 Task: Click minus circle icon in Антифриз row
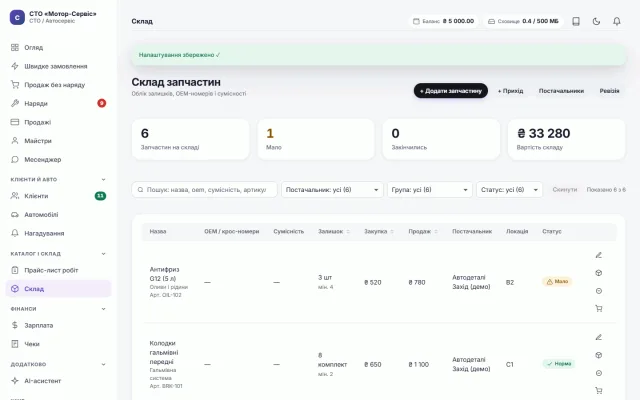tap(598, 291)
